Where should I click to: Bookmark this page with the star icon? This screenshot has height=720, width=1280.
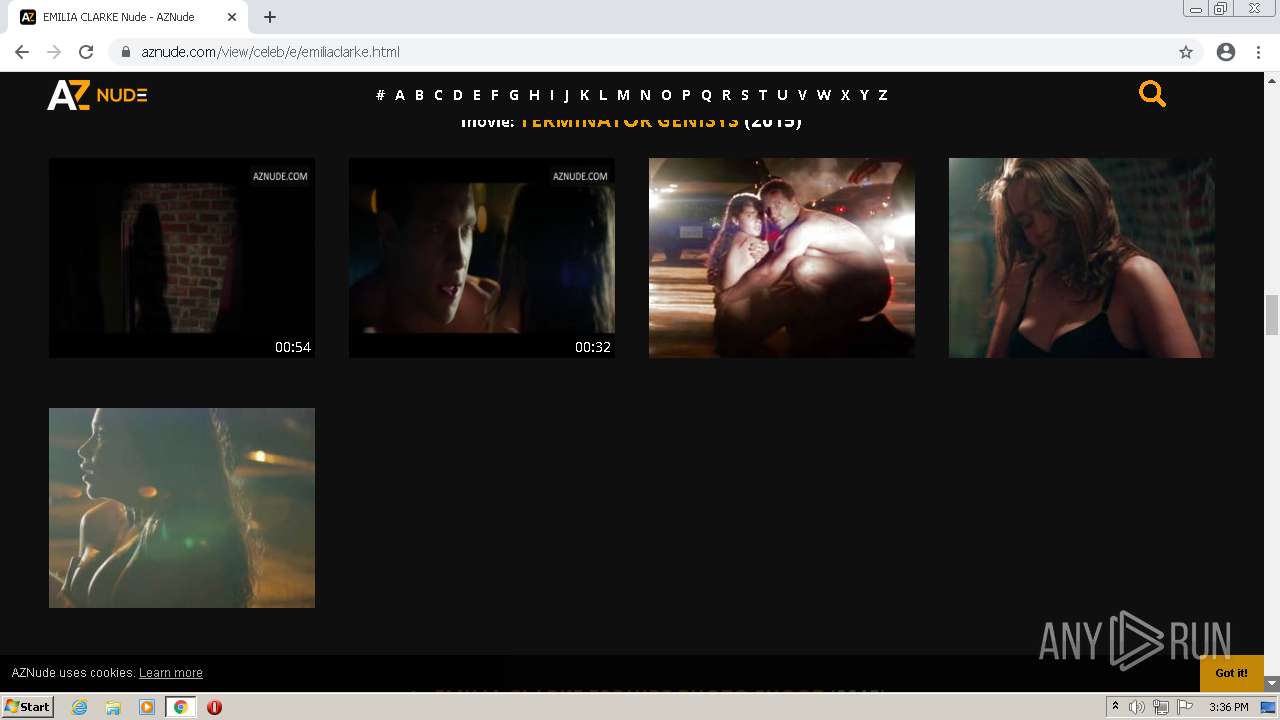1186,52
